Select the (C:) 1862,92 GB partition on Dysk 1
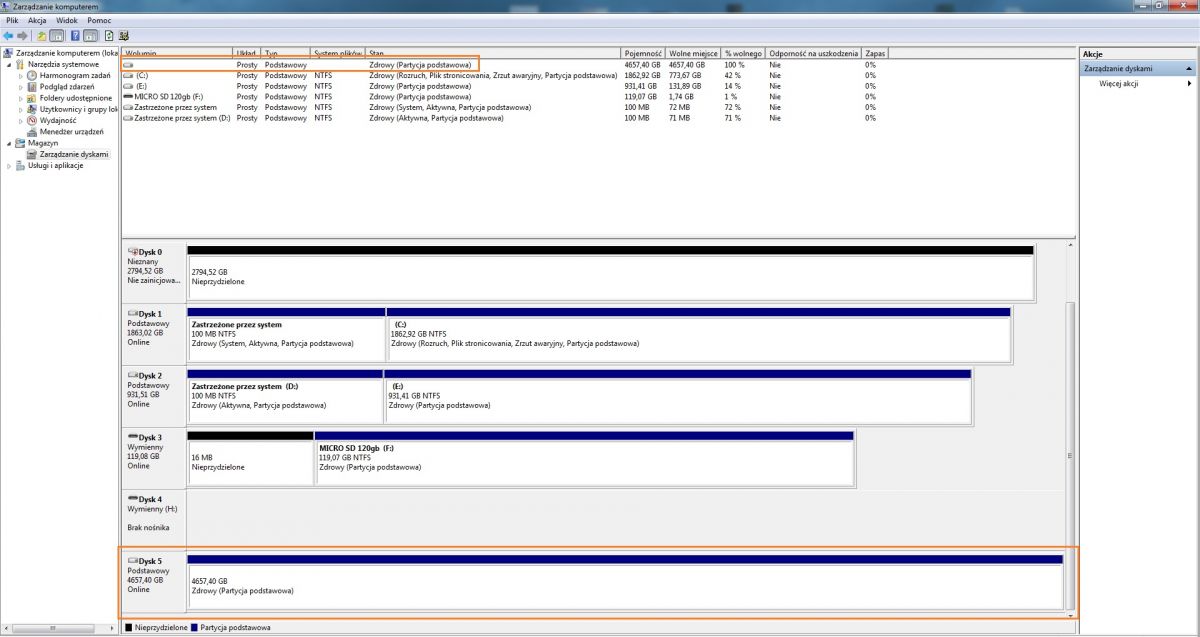 point(699,337)
